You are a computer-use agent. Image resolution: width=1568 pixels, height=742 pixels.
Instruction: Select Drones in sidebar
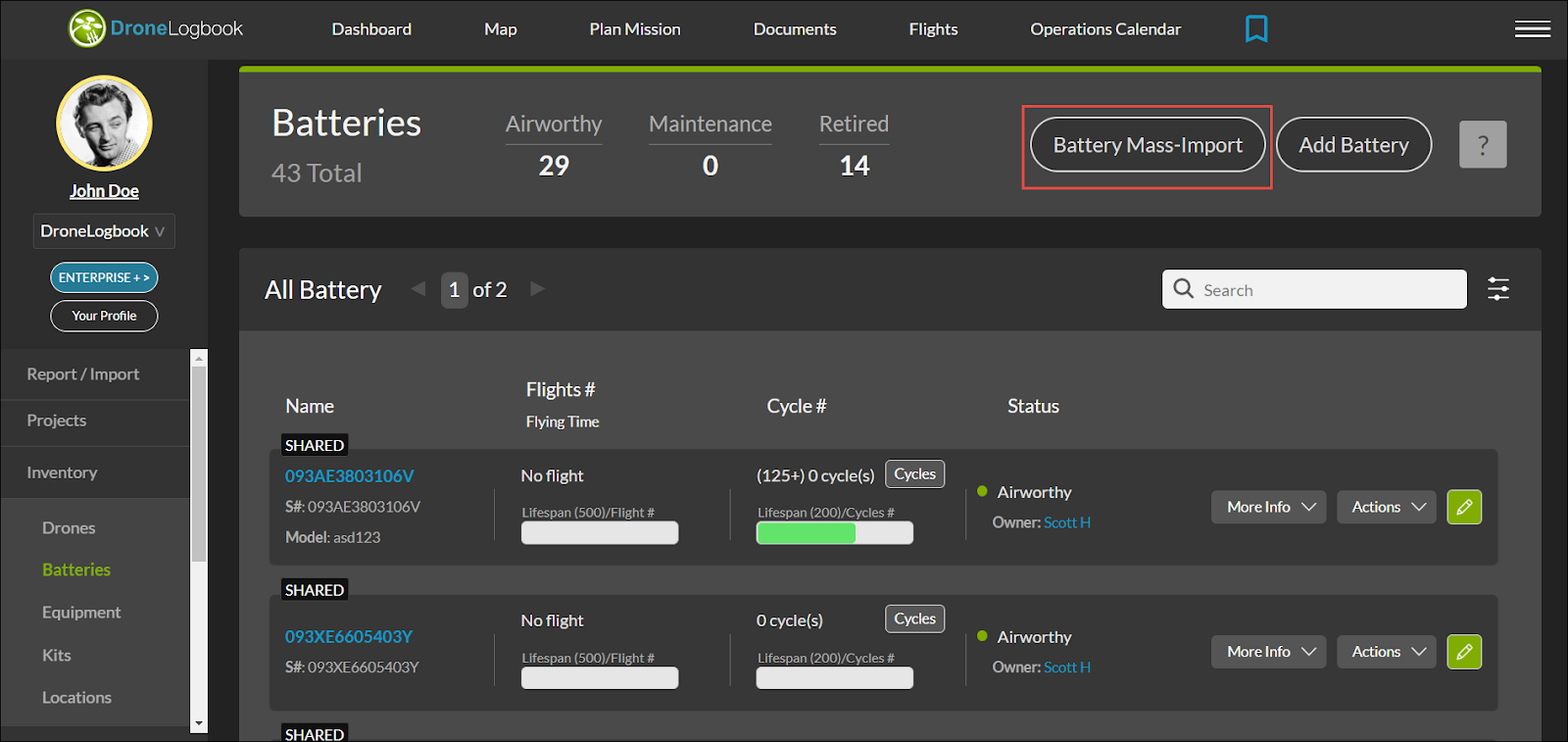(69, 528)
